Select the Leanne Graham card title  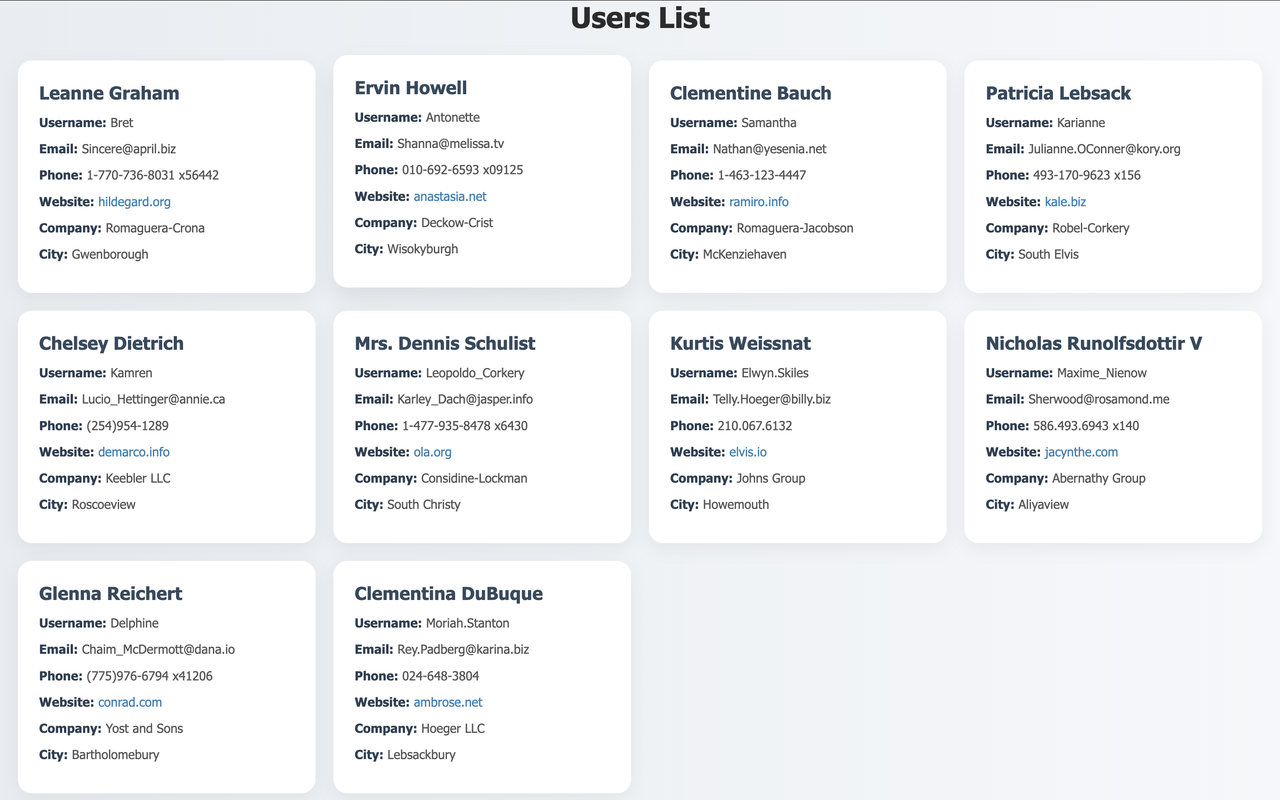pos(109,93)
